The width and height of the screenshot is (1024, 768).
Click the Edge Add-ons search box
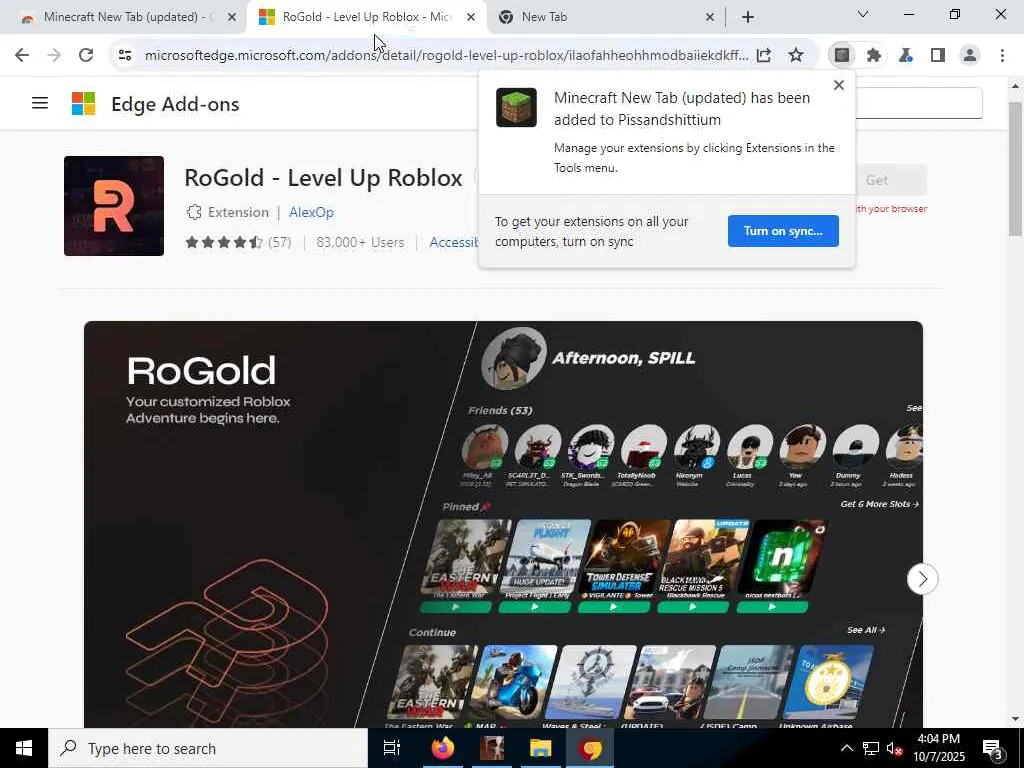pos(919,103)
